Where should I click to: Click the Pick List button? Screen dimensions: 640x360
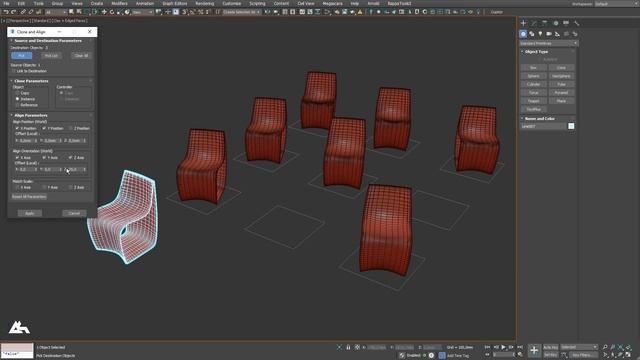click(51, 56)
